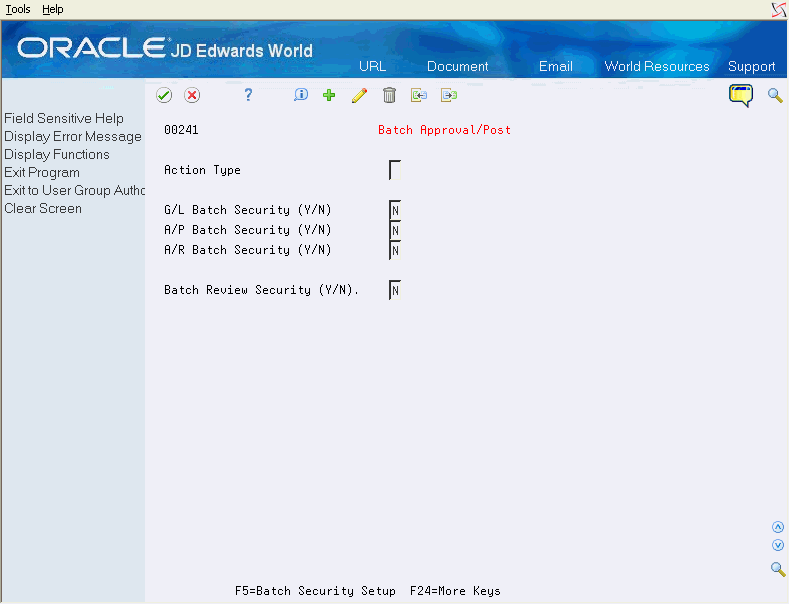Click the red X cancel icon
The image size is (789, 604).
(192, 95)
